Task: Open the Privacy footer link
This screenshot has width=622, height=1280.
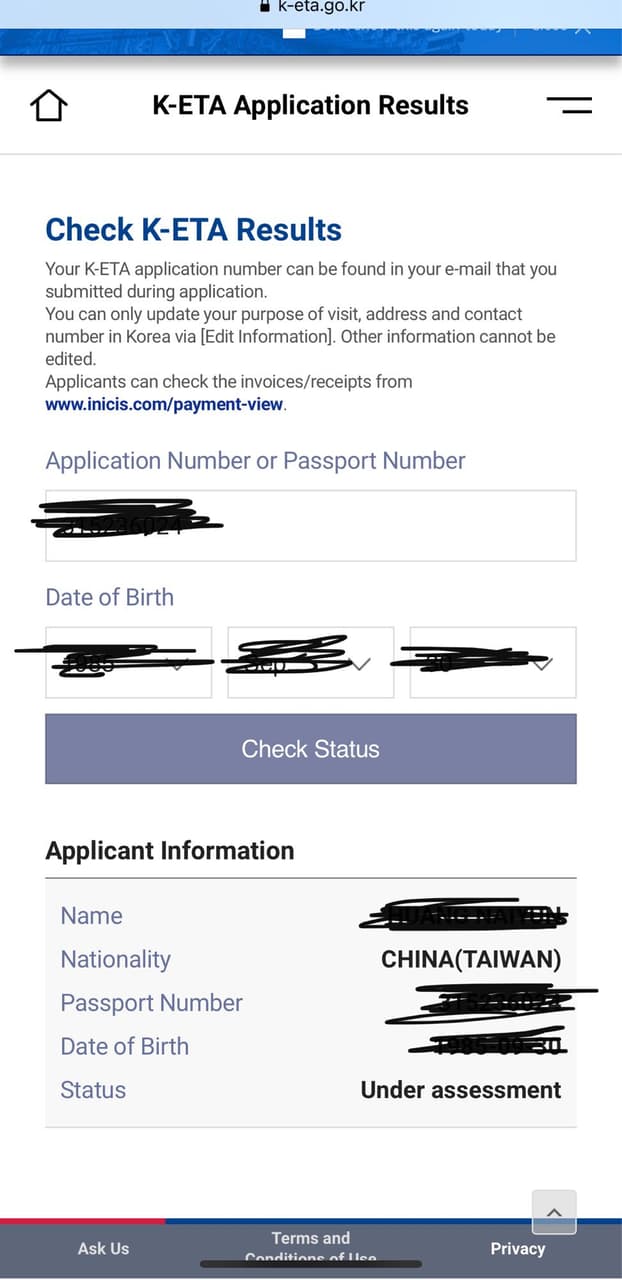Action: 518,1248
